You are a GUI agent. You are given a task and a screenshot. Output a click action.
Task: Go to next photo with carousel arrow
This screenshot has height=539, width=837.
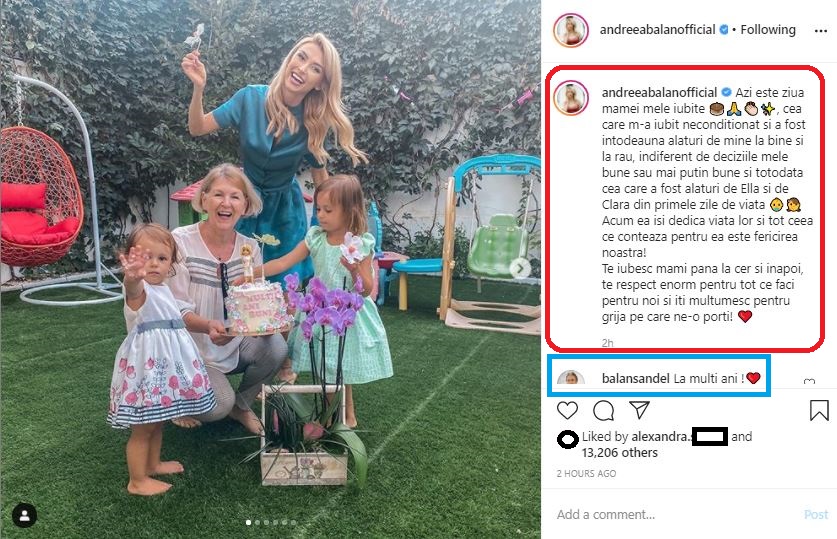pyautogui.click(x=520, y=268)
